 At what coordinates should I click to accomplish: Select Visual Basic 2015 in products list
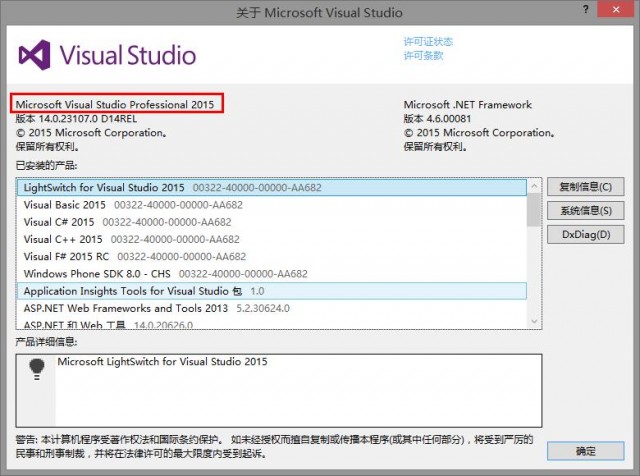pos(271,205)
